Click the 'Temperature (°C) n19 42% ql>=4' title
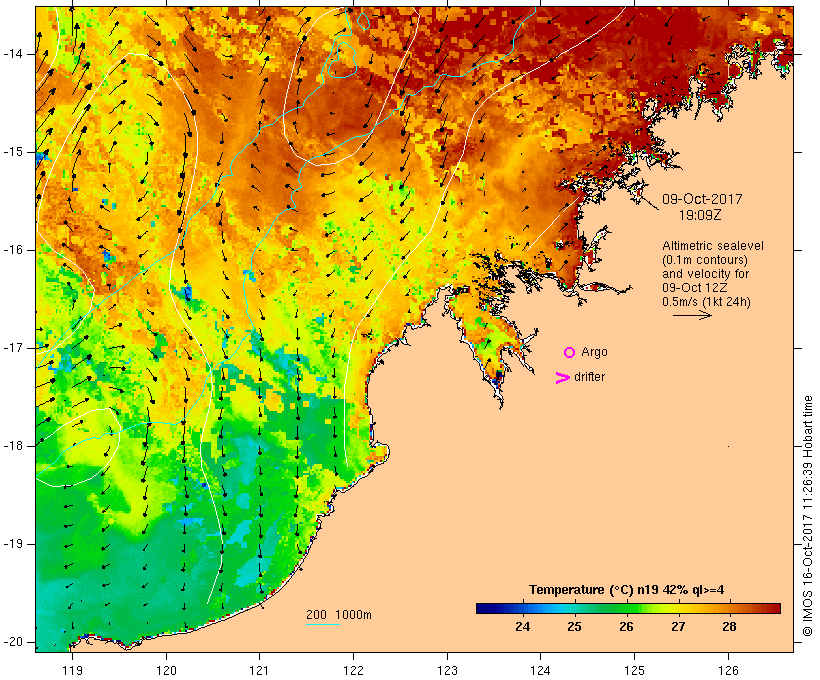The width and height of the screenshot is (820, 680). click(x=627, y=590)
